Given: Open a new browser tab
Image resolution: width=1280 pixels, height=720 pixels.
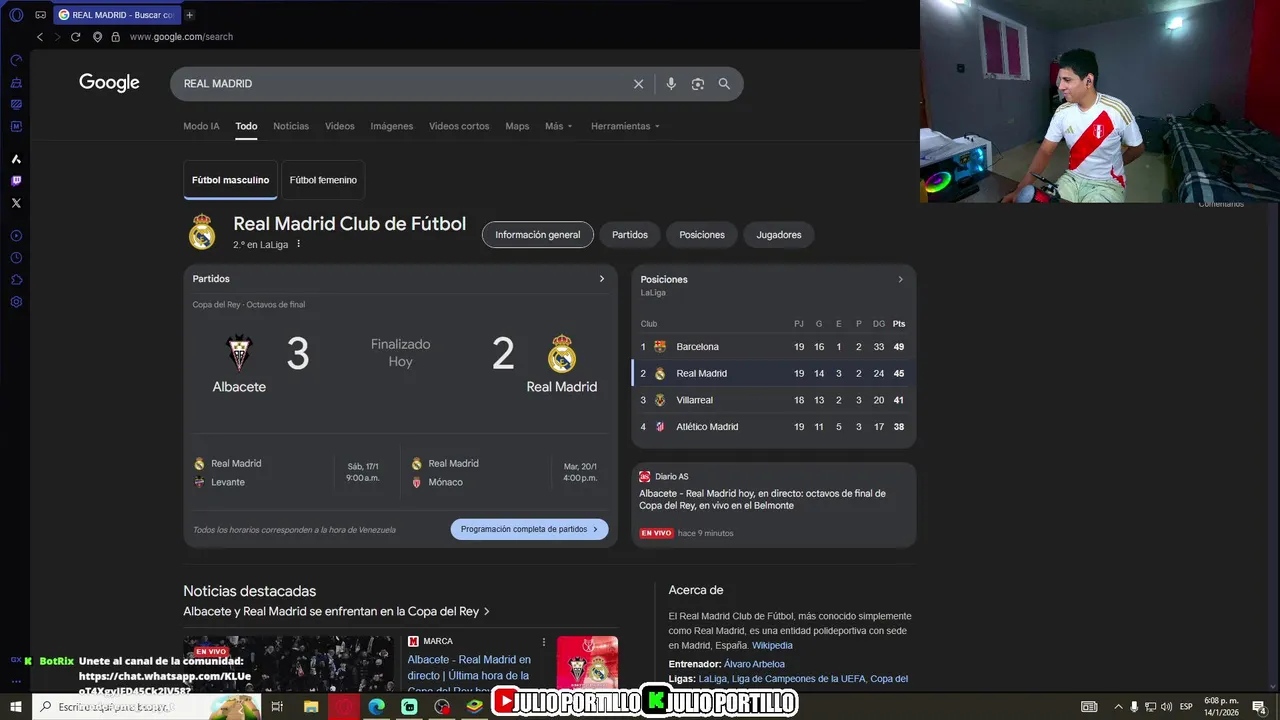Looking at the screenshot, I should click(190, 15).
